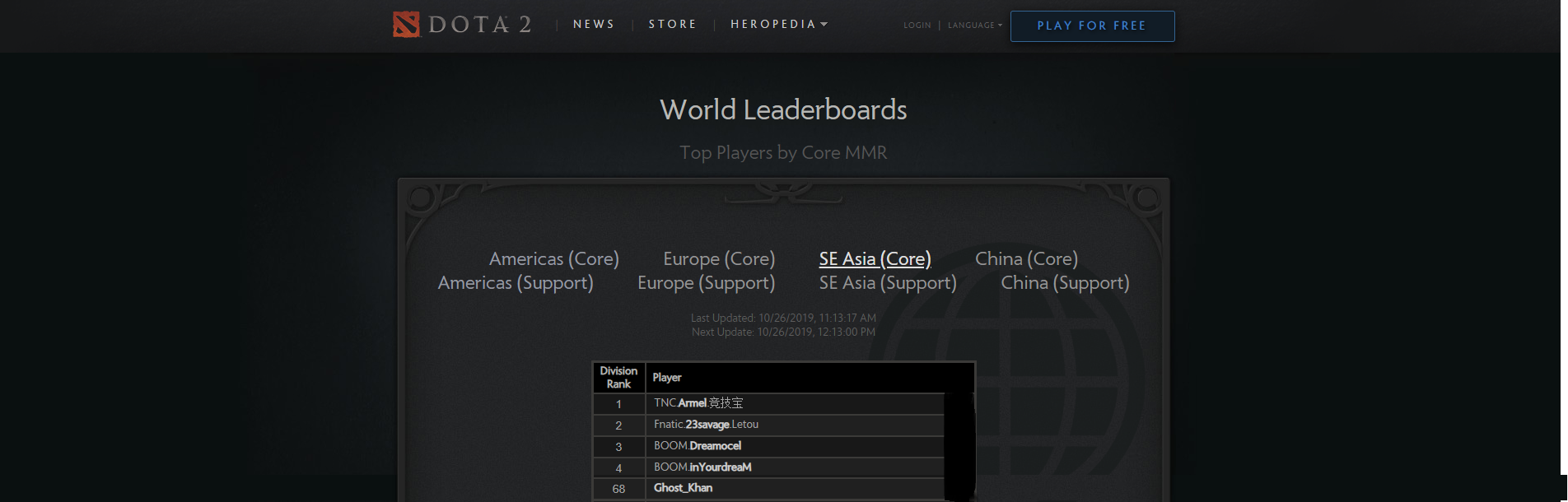Open SE Asia (Support) leaderboard
This screenshot has height=502, width=1568.
click(888, 282)
